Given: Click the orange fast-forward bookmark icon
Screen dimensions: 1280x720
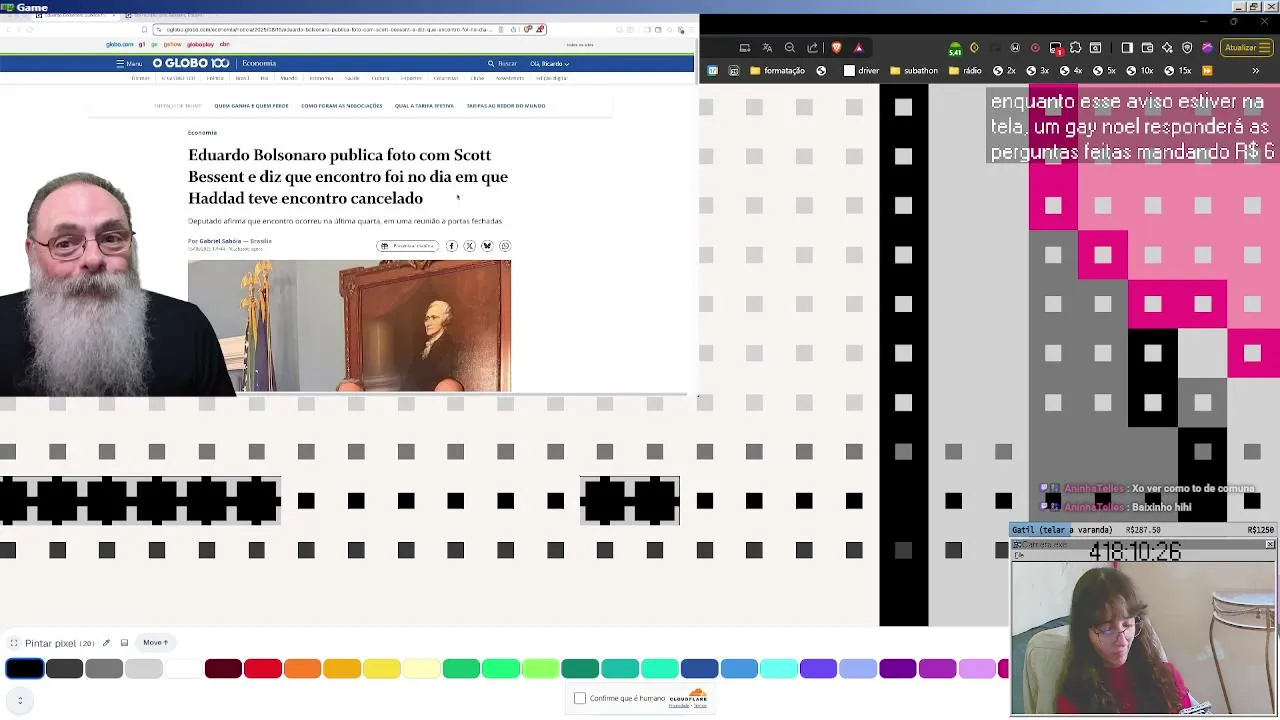Looking at the screenshot, I should click(1207, 71).
